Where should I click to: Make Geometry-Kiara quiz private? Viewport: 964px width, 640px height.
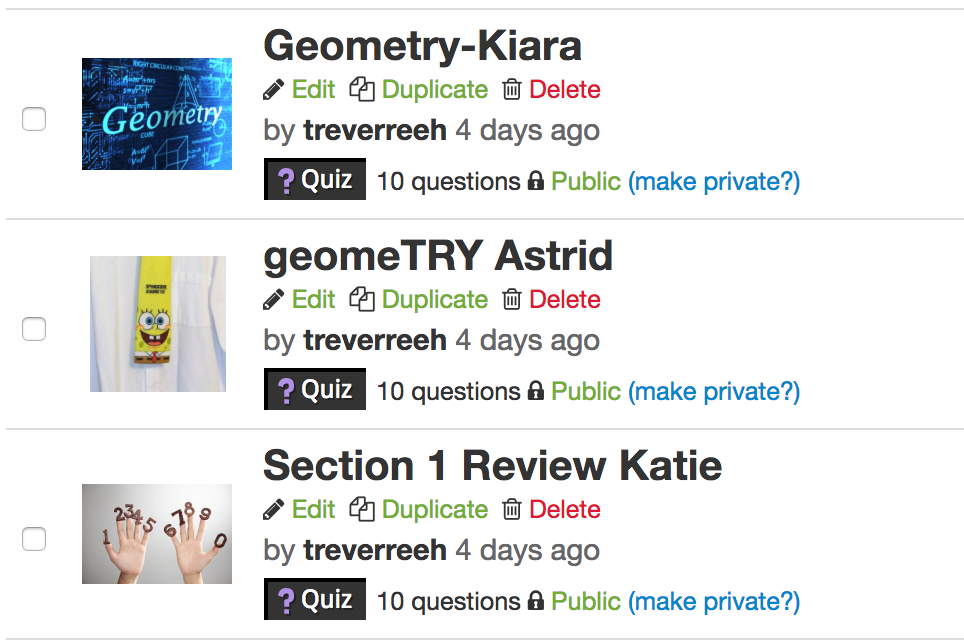(x=714, y=182)
